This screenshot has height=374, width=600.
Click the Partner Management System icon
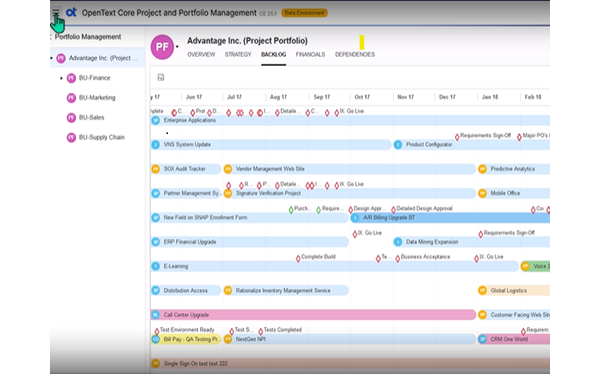pyautogui.click(x=155, y=193)
